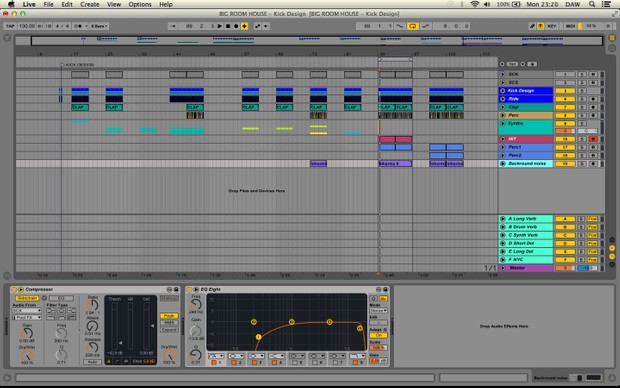Click the Compressor Release knob
The image size is (620, 388).
tap(93, 348)
